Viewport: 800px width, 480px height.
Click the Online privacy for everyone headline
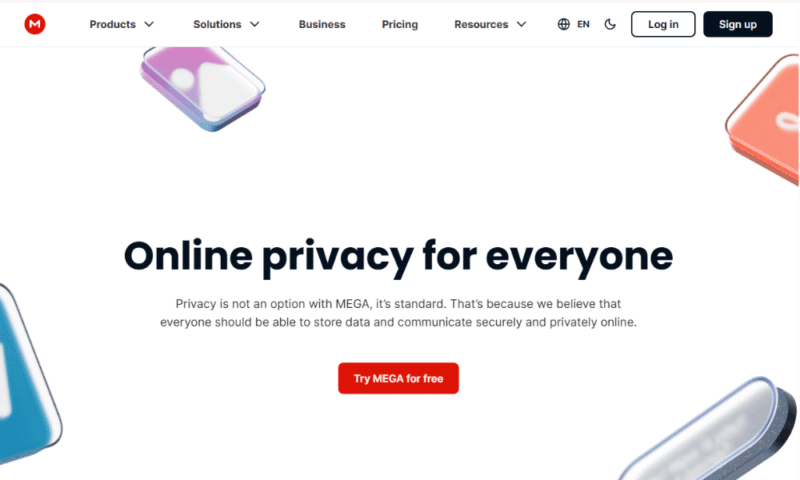coord(398,256)
